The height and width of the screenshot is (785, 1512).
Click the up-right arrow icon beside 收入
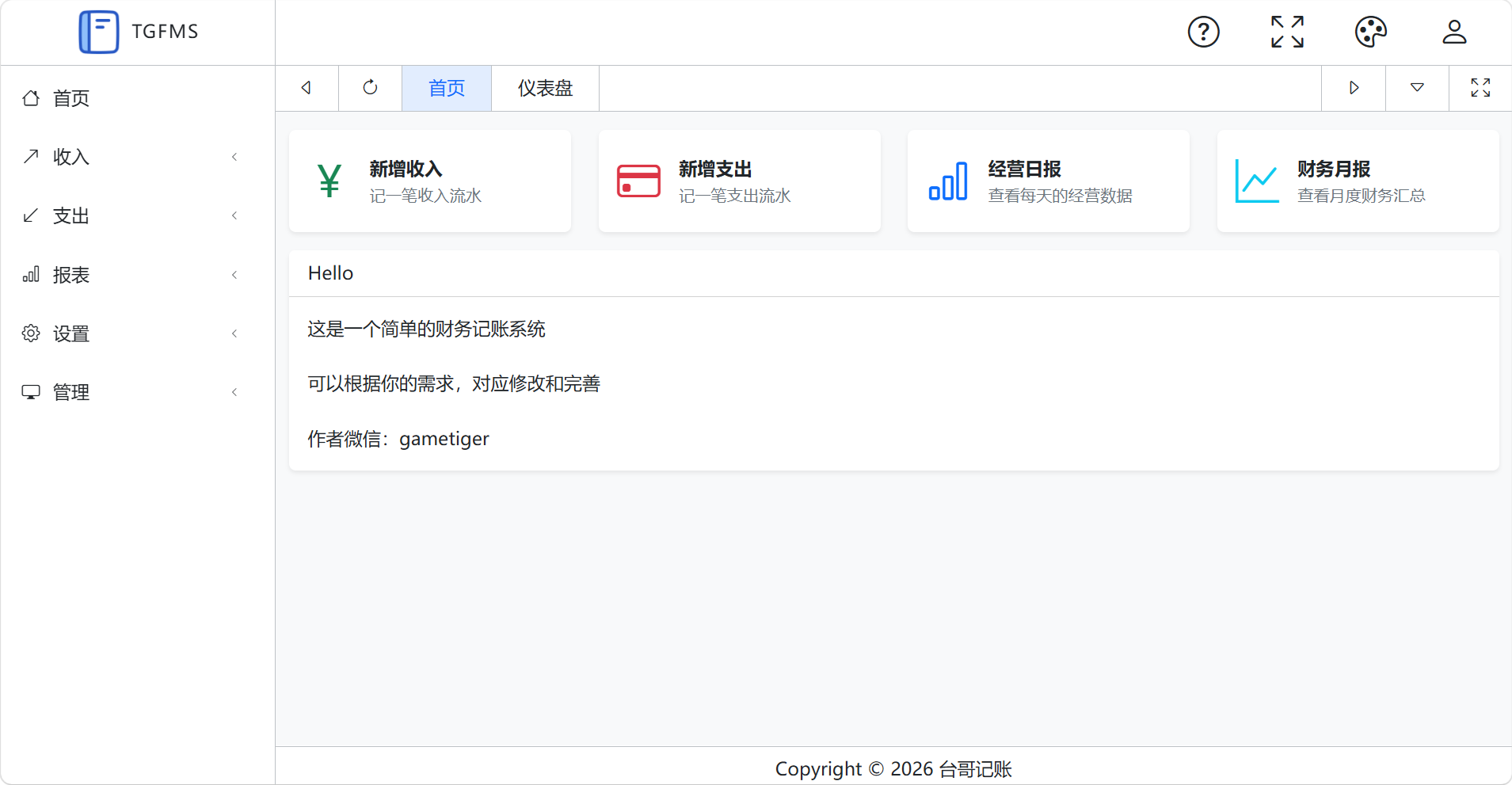pyautogui.click(x=31, y=157)
